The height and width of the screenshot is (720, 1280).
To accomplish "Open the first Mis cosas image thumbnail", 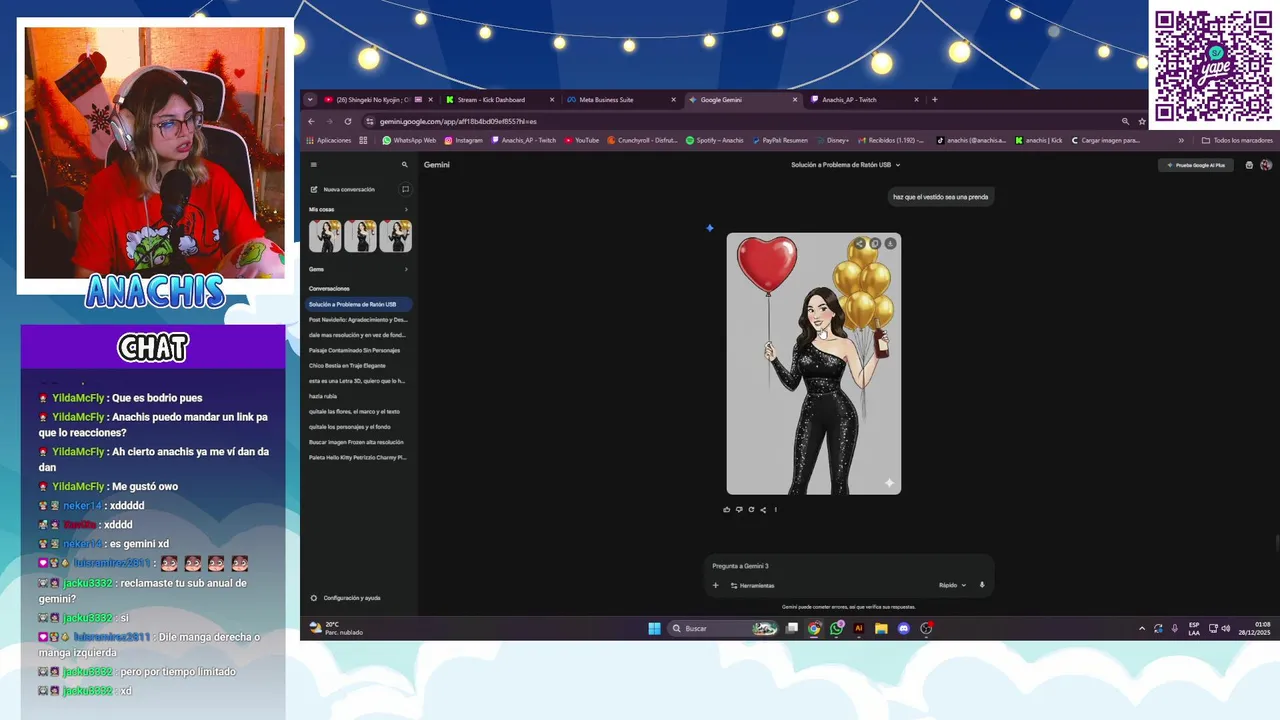I will coord(325,236).
